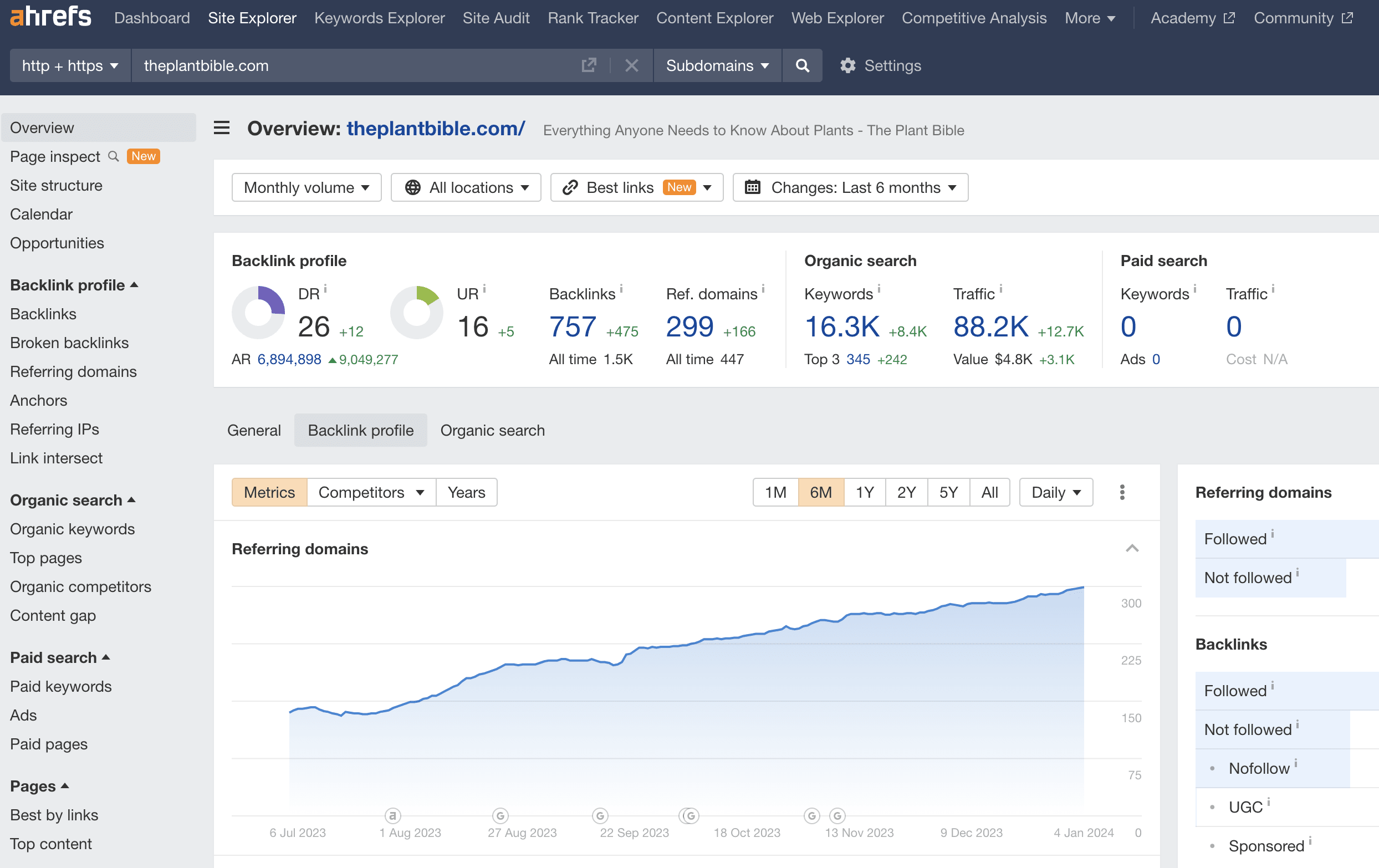Open theplantbible.com/ link in heading
Screen dimensions: 1379x868
(436, 128)
